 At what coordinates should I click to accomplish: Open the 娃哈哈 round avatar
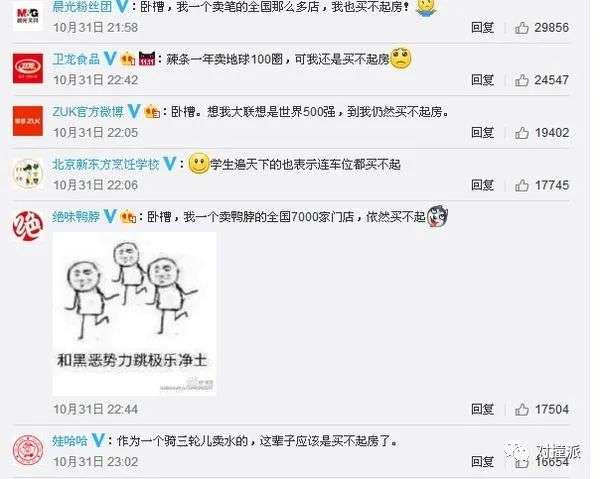coord(28,450)
